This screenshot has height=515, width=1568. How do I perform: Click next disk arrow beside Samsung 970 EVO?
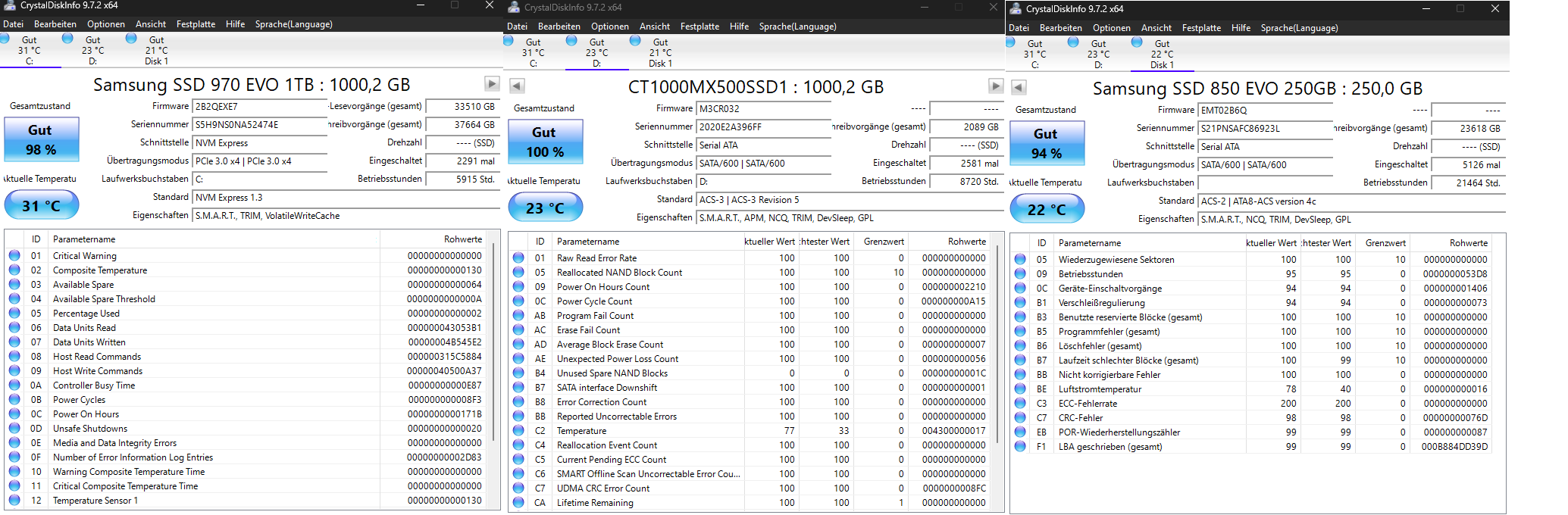point(492,84)
